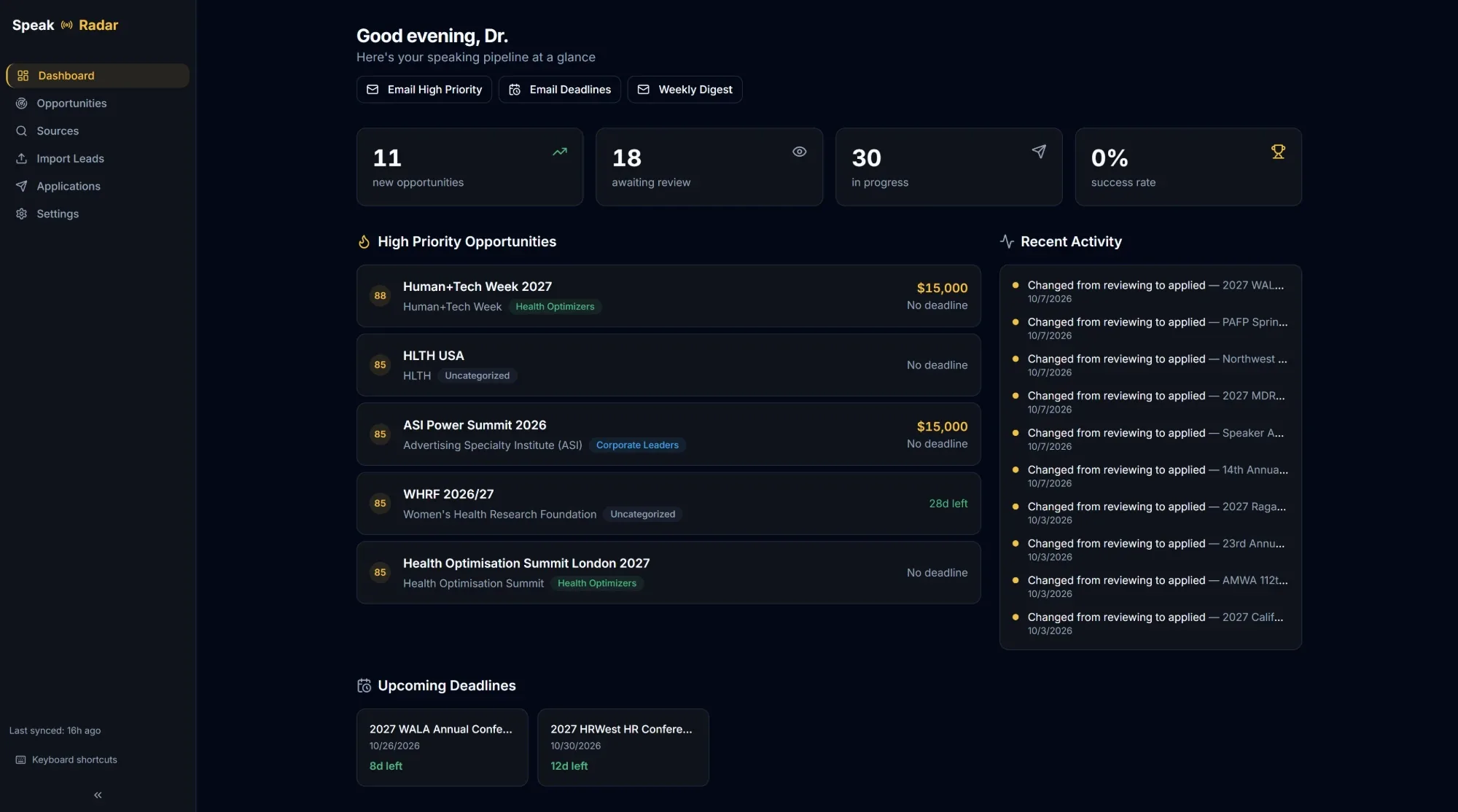Open Health Optimisation Summit London 2027

[x=668, y=573]
